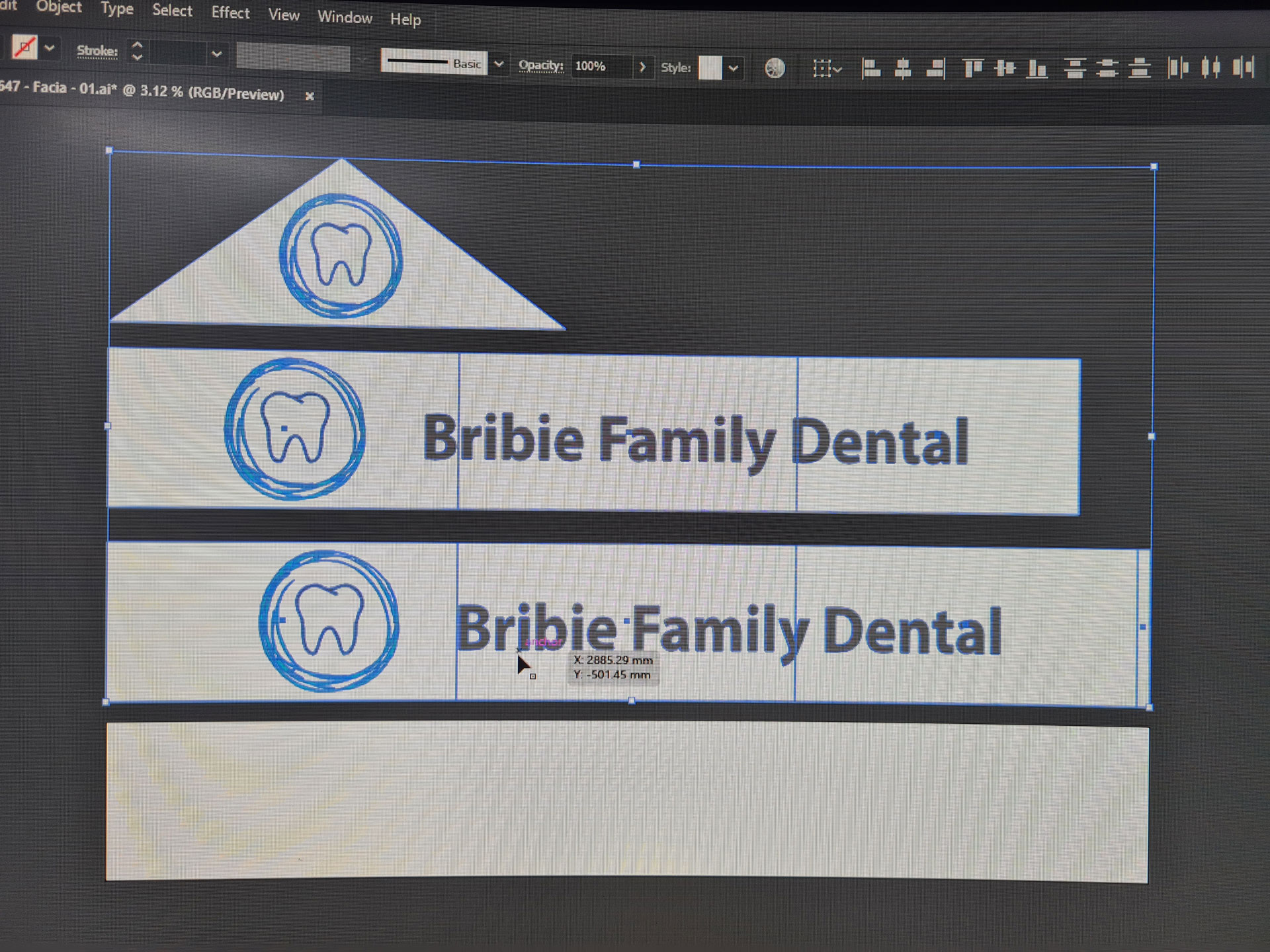Select the Facia - 01.ai document tab
This screenshot has height=952, width=1270.
(x=142, y=91)
